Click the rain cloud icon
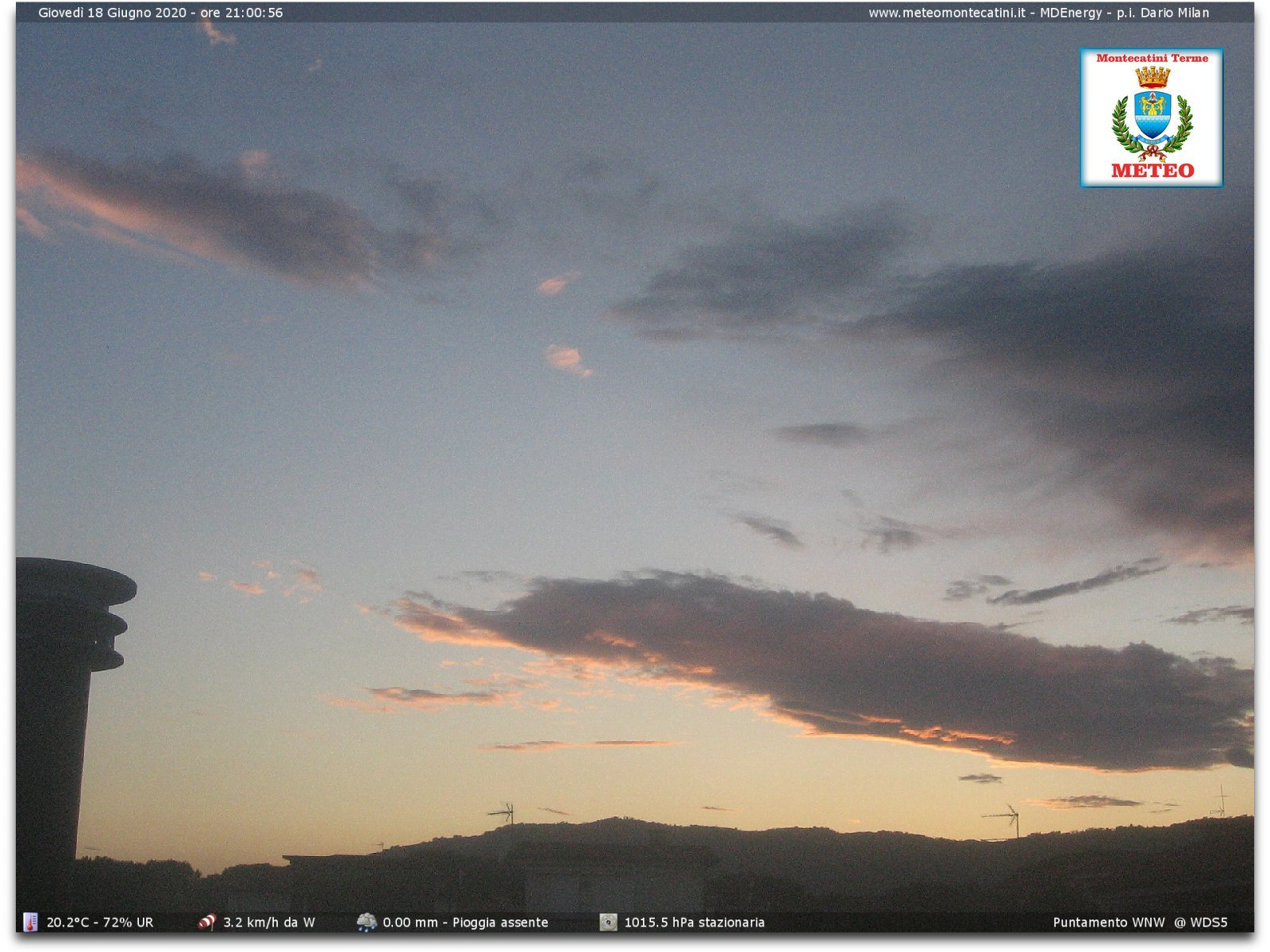This screenshot has height=952, width=1270. coord(367,922)
